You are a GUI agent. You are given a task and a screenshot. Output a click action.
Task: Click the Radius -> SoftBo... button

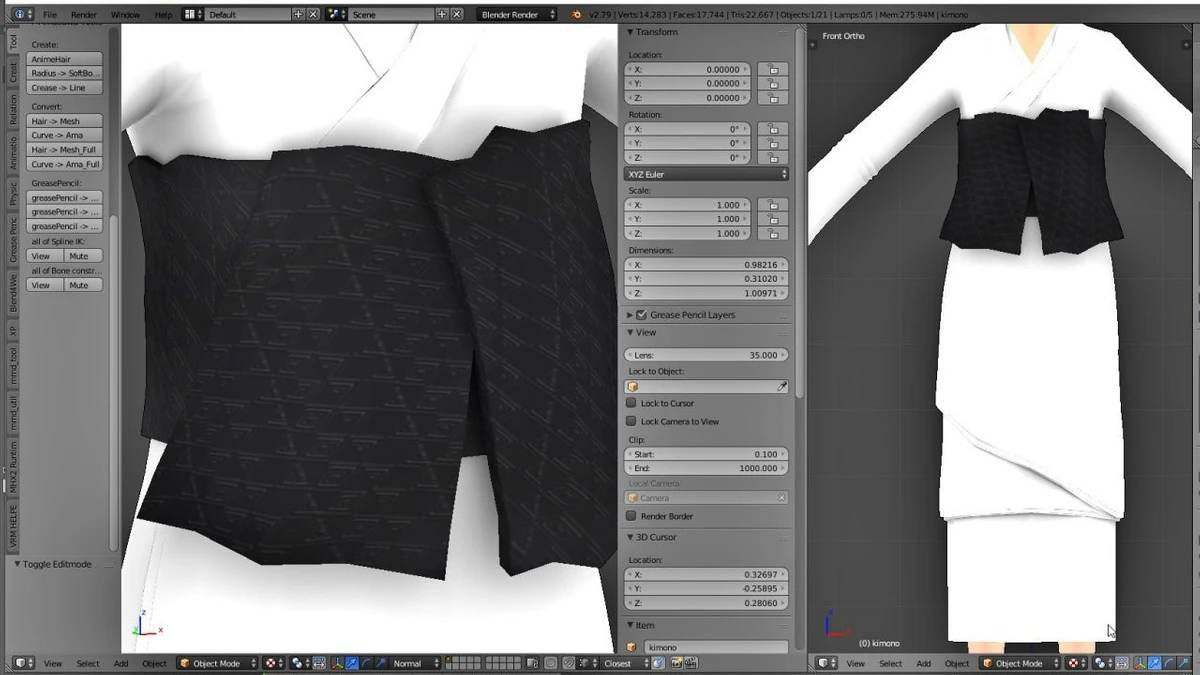65,73
